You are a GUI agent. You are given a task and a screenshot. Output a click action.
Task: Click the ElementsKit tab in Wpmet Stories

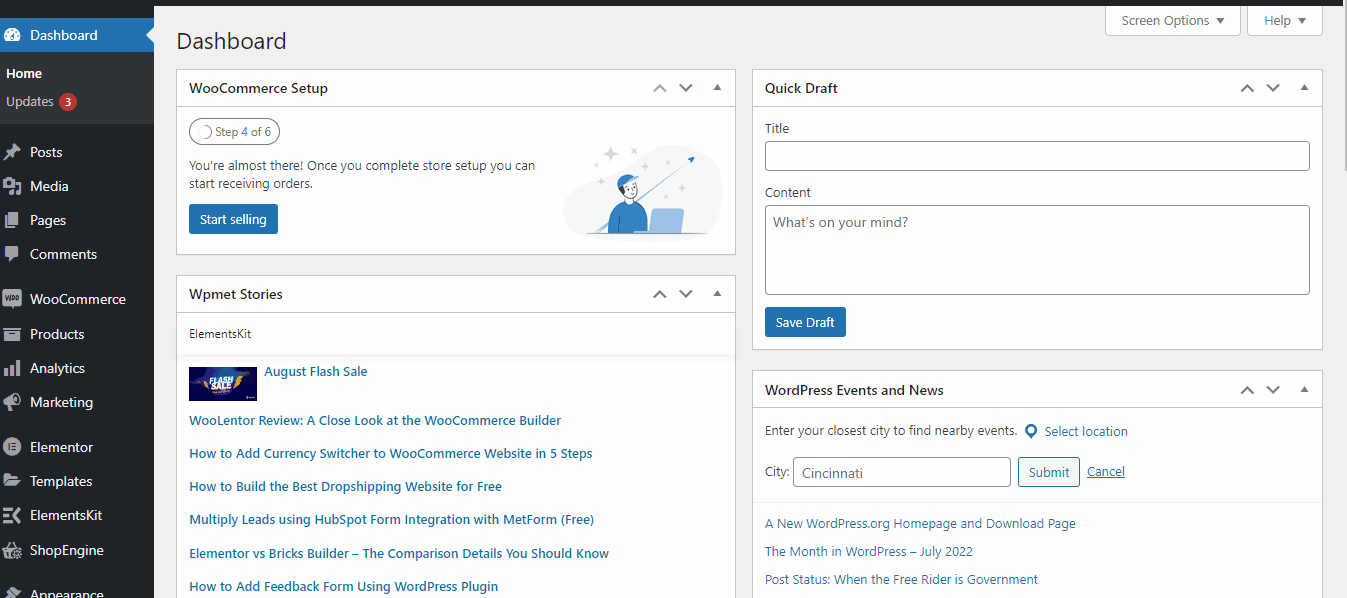pyautogui.click(x=220, y=333)
